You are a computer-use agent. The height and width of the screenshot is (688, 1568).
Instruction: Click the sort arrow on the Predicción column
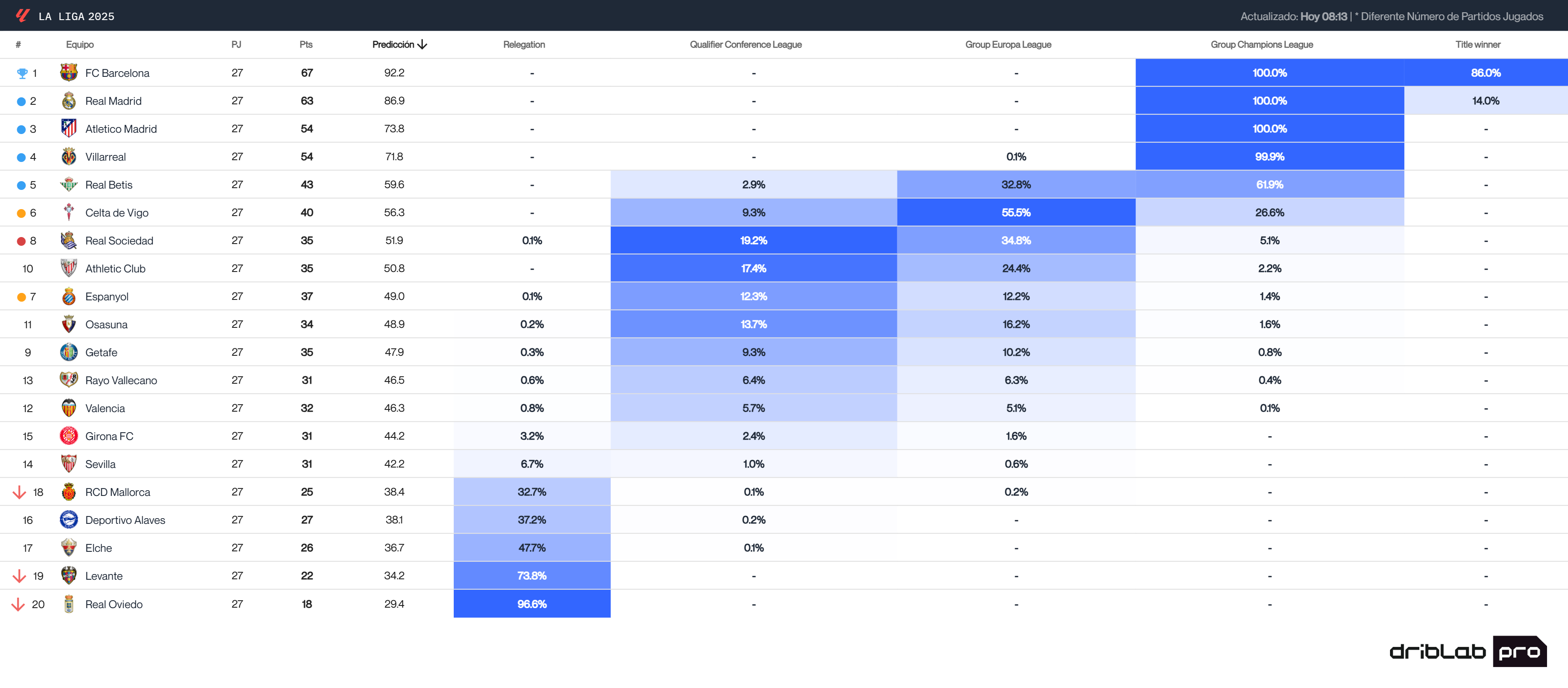point(422,45)
